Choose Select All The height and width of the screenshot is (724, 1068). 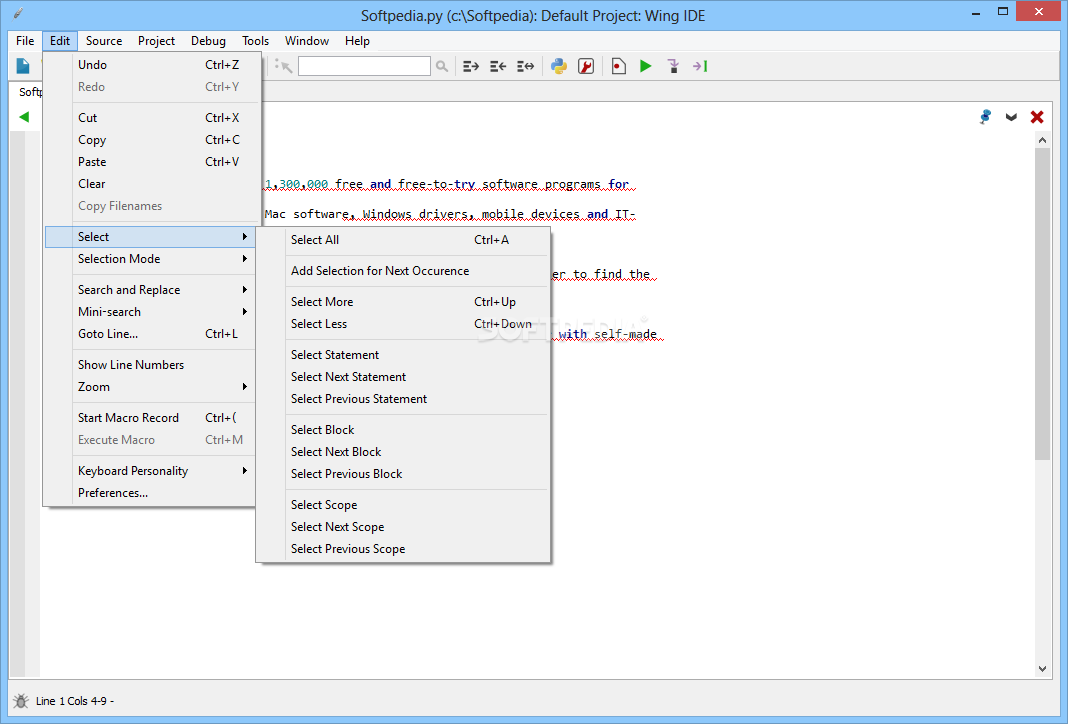(x=403, y=240)
